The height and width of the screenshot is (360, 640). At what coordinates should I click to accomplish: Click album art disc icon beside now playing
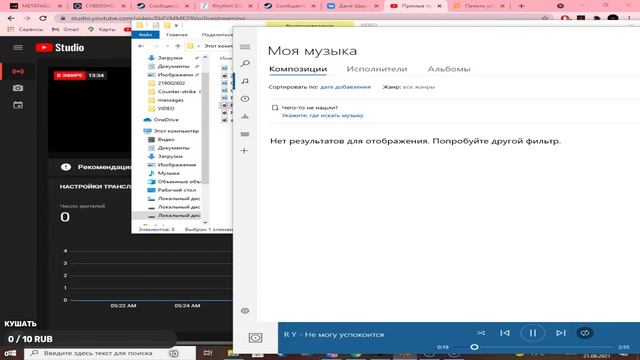[x=256, y=338]
